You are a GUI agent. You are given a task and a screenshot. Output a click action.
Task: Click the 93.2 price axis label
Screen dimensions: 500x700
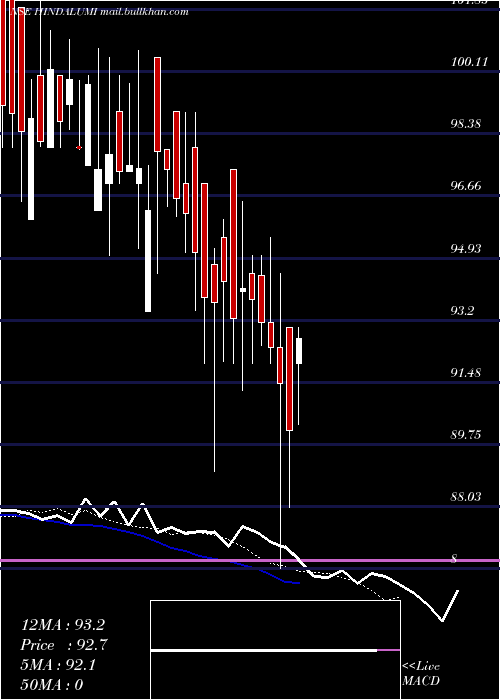pos(462,310)
